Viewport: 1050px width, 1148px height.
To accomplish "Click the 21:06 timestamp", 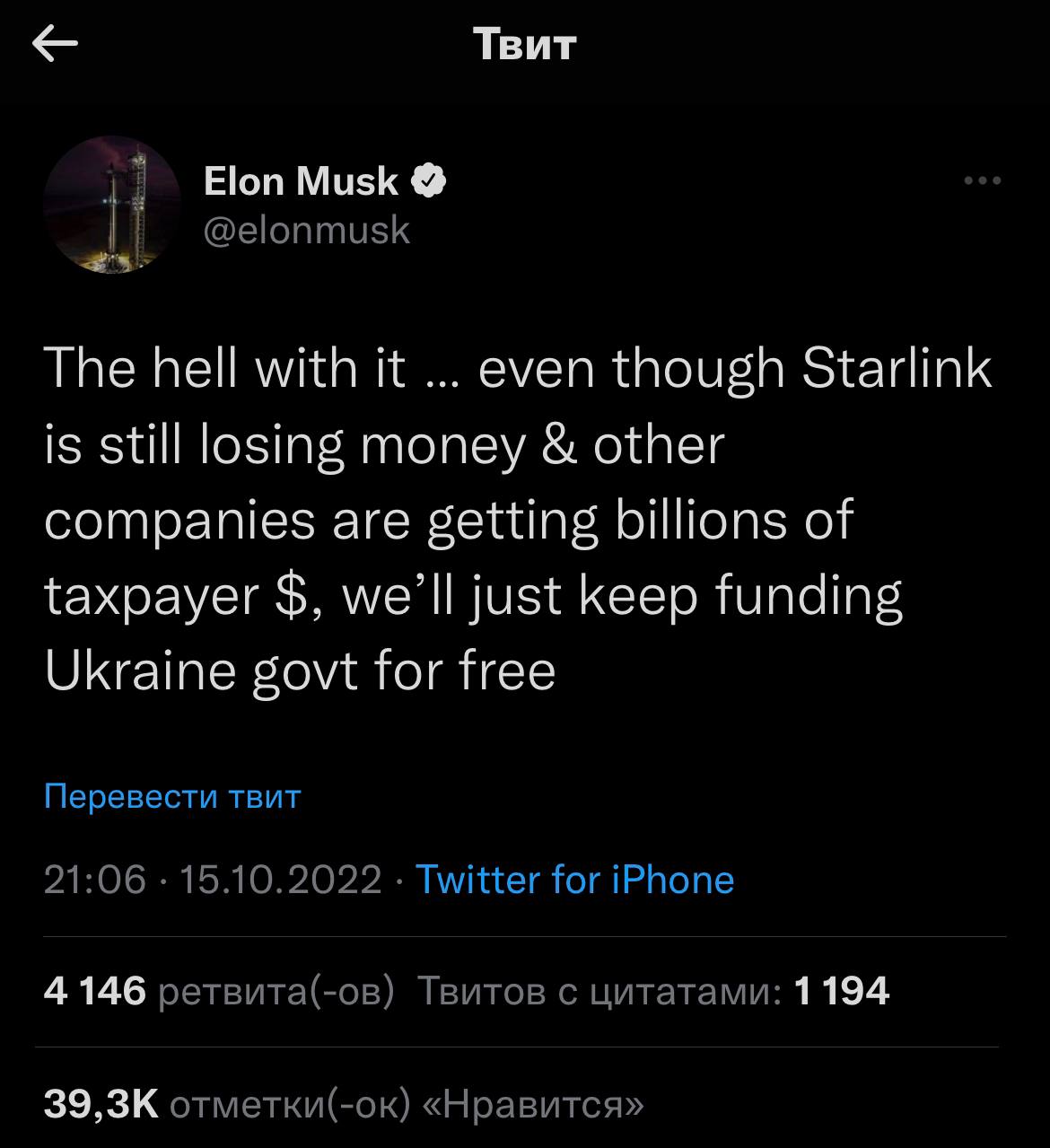I will (94, 880).
